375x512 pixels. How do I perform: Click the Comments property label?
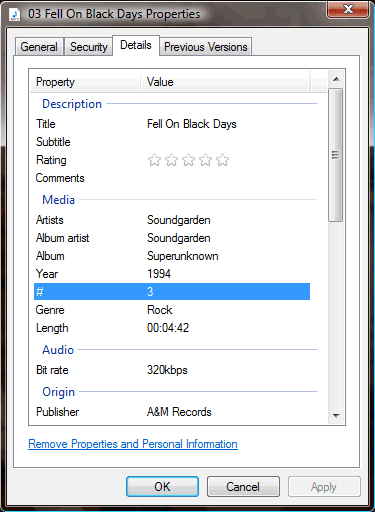point(60,178)
